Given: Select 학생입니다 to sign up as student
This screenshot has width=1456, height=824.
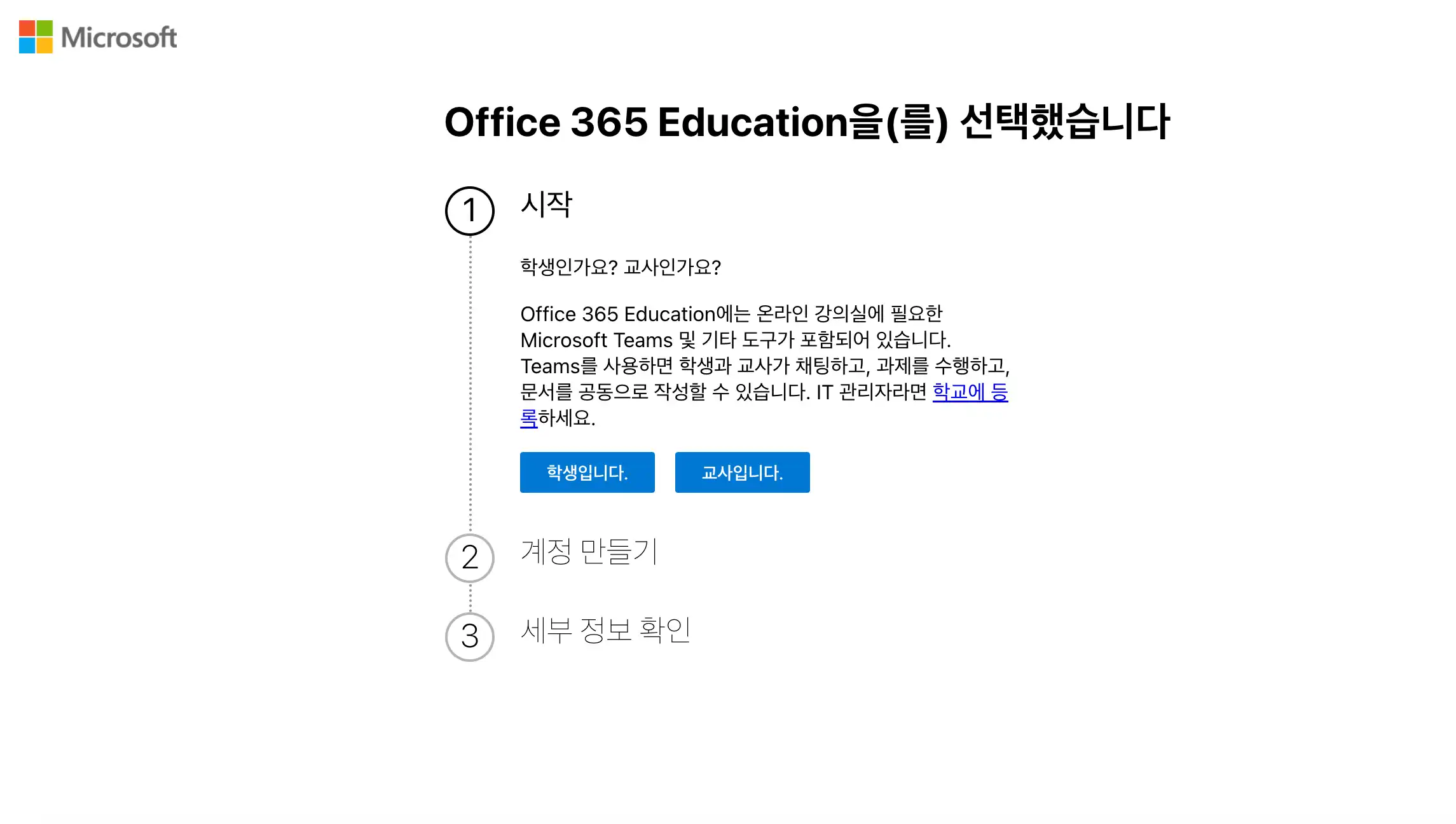Looking at the screenshot, I should (x=587, y=472).
